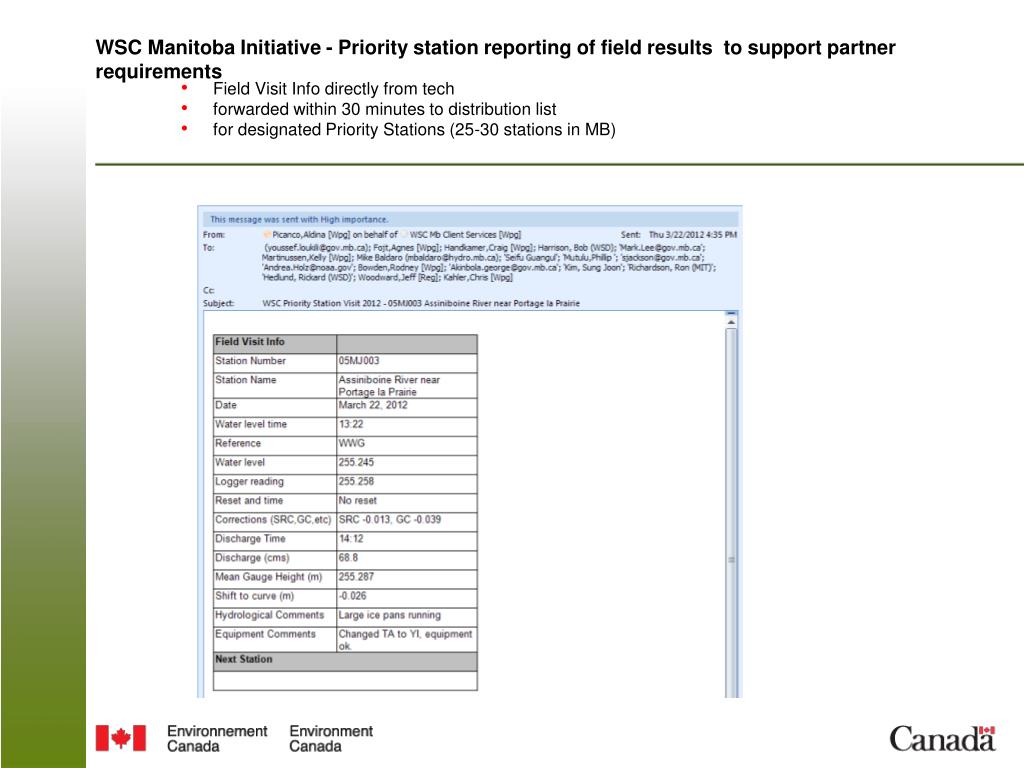This screenshot has width=1024, height=768.
Task: Click the WSC Mb Client Services sender
Action: tap(465, 234)
